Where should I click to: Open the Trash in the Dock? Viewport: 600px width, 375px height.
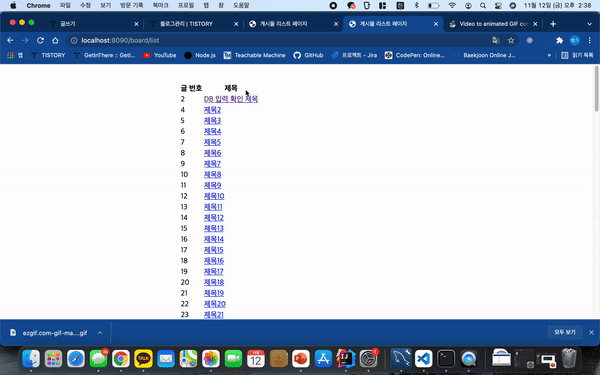pyautogui.click(x=569, y=359)
